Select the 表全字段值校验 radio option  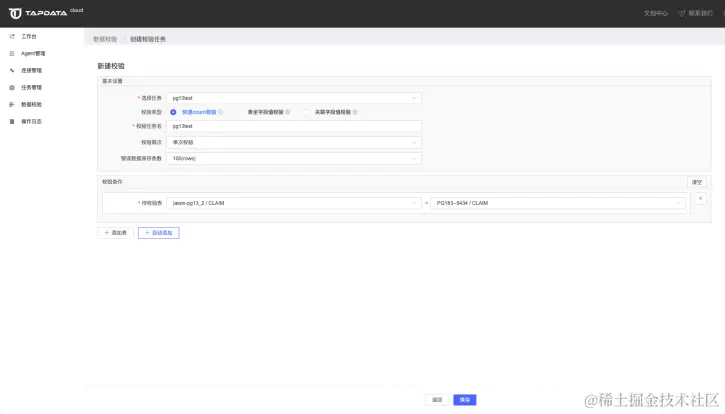(239, 112)
